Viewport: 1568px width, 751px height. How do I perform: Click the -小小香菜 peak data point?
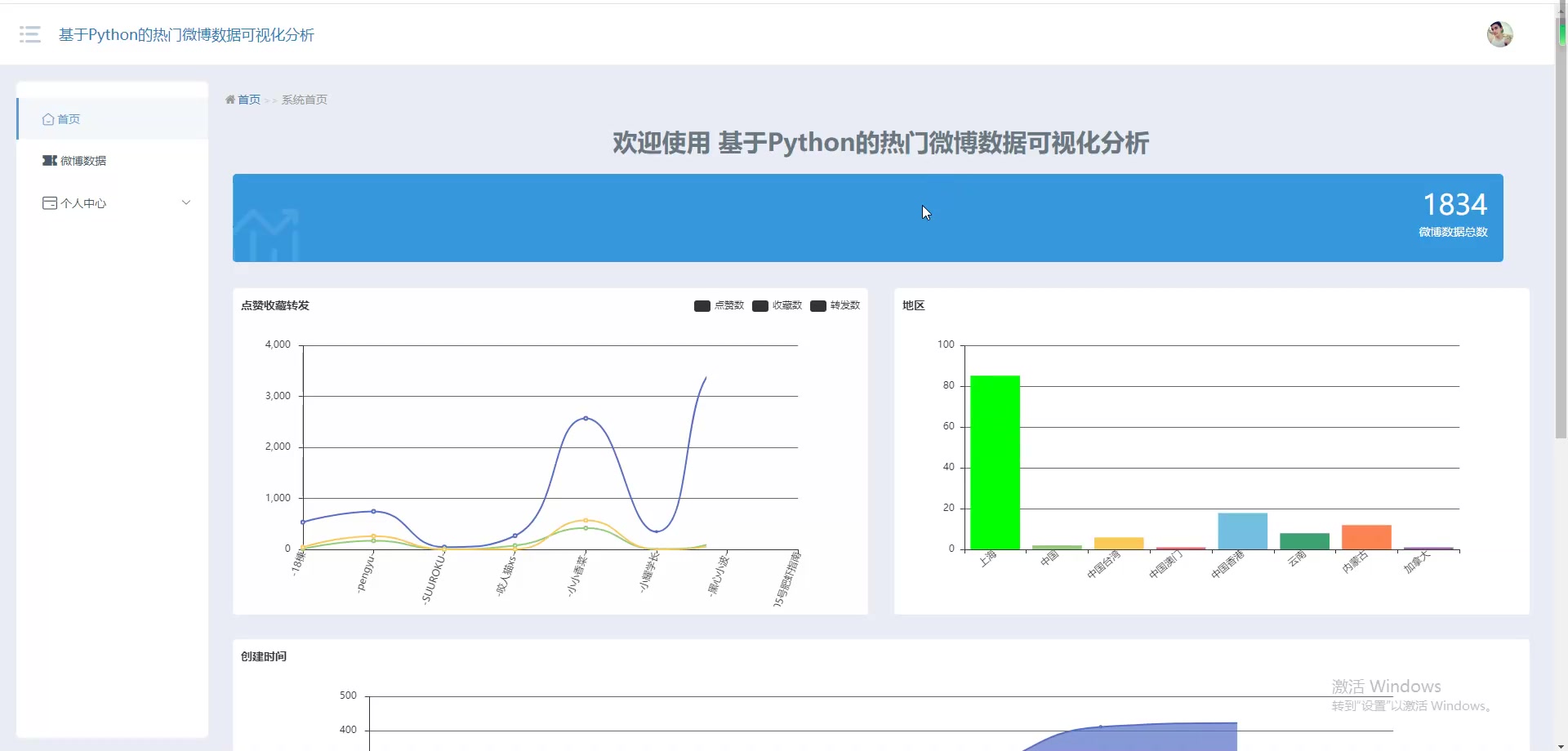pyautogui.click(x=586, y=418)
